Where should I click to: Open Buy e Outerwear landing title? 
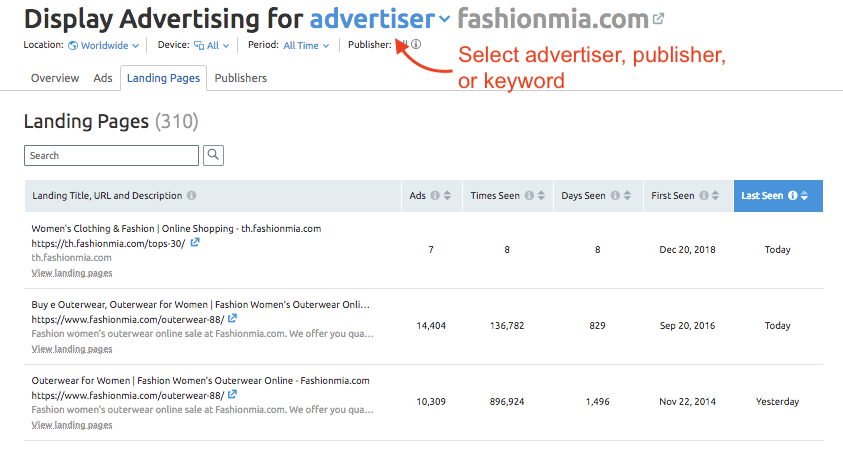[x=201, y=305]
